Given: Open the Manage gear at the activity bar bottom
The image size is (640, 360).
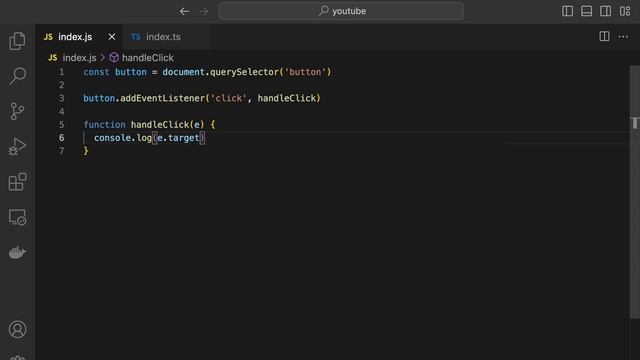Looking at the screenshot, I should (x=17, y=358).
